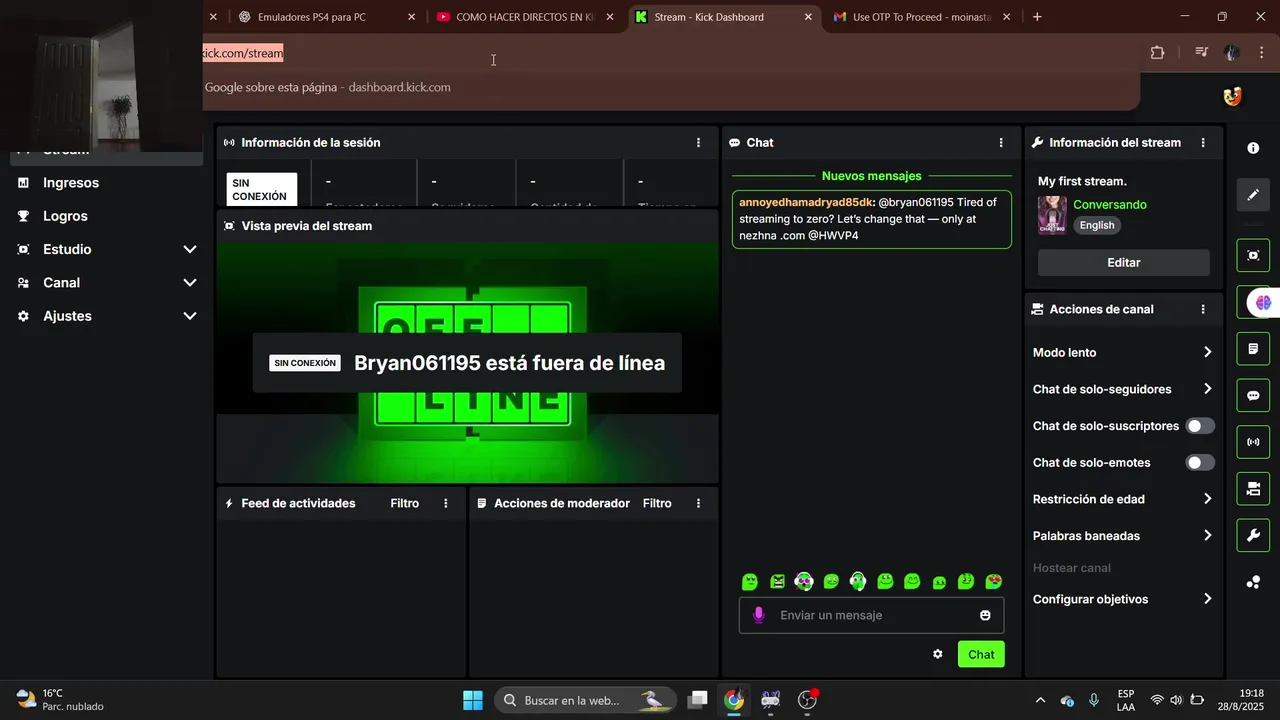Toggle the stream preview widget icon
This screenshot has height=720, width=1280.
pos(1253,255)
